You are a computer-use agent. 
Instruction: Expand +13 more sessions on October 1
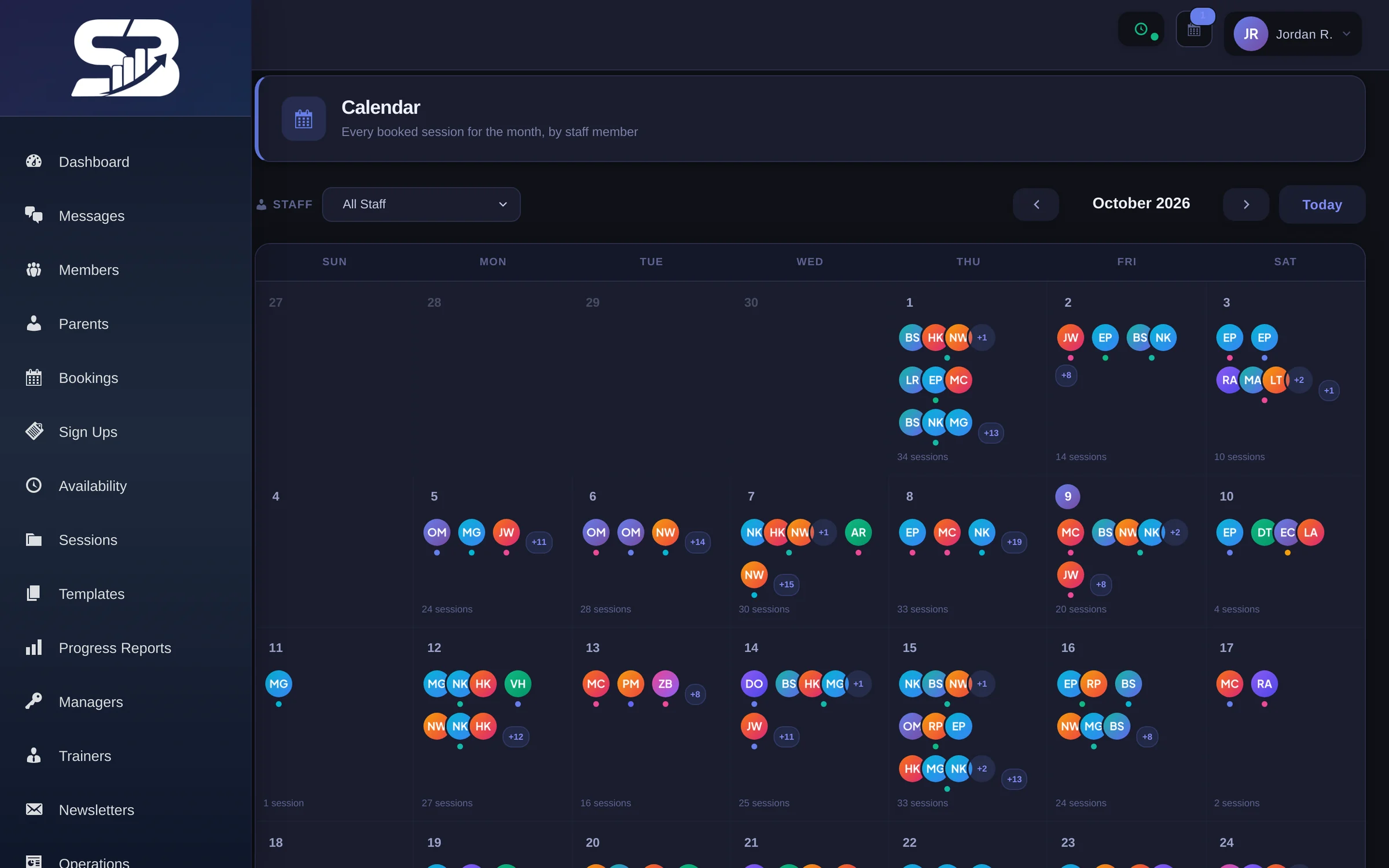(x=991, y=433)
